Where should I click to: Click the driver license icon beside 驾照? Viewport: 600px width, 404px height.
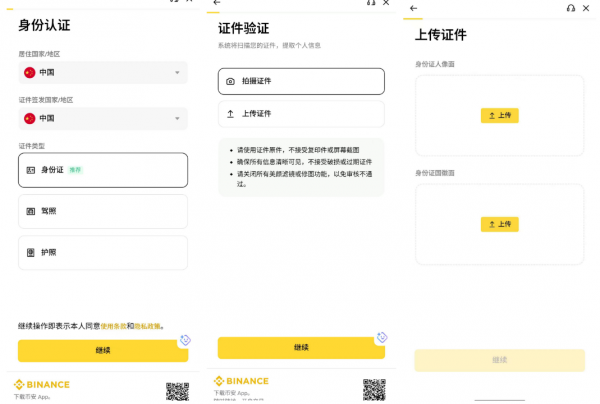click(x=31, y=211)
